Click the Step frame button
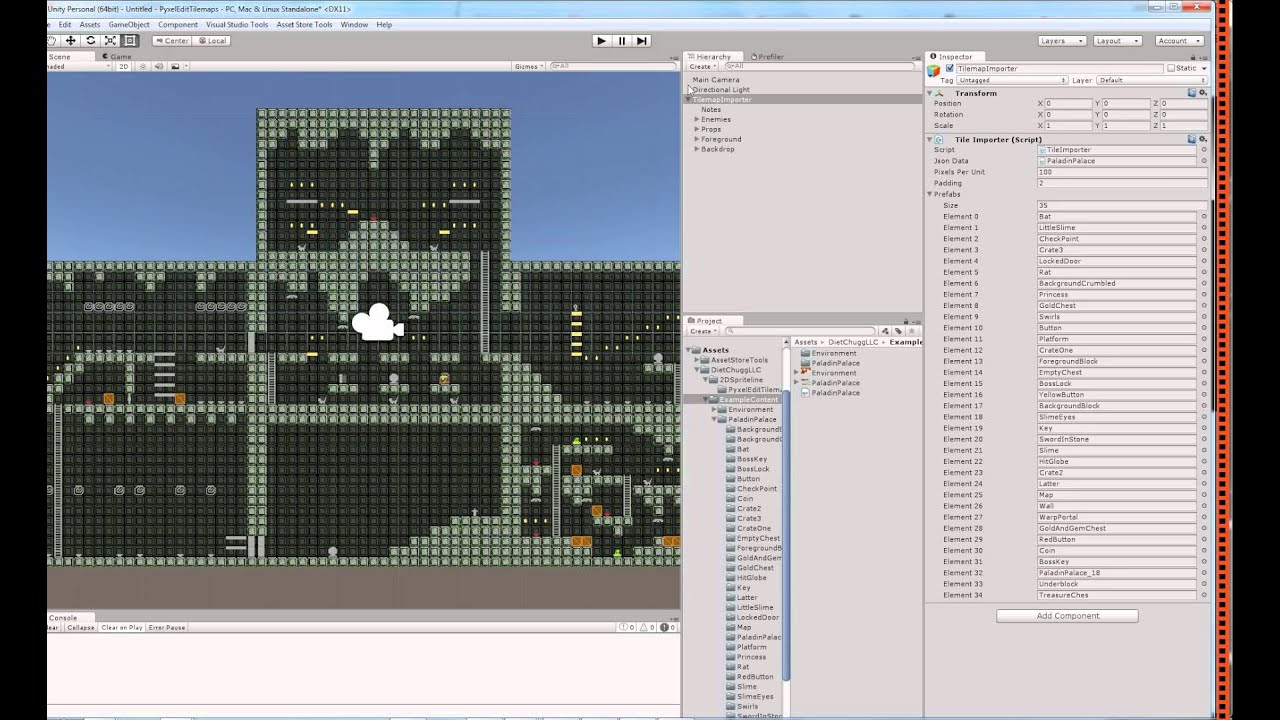The image size is (1280, 720). 642,41
